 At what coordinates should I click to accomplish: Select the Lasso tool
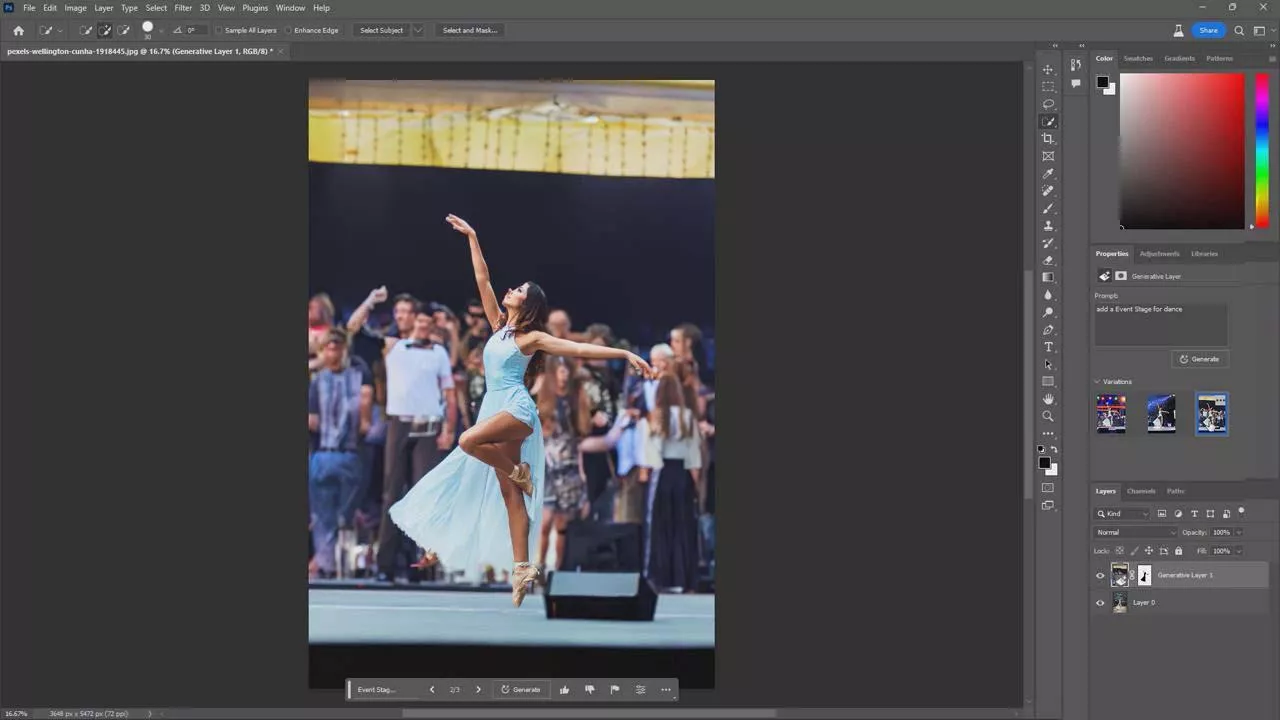pos(1048,104)
